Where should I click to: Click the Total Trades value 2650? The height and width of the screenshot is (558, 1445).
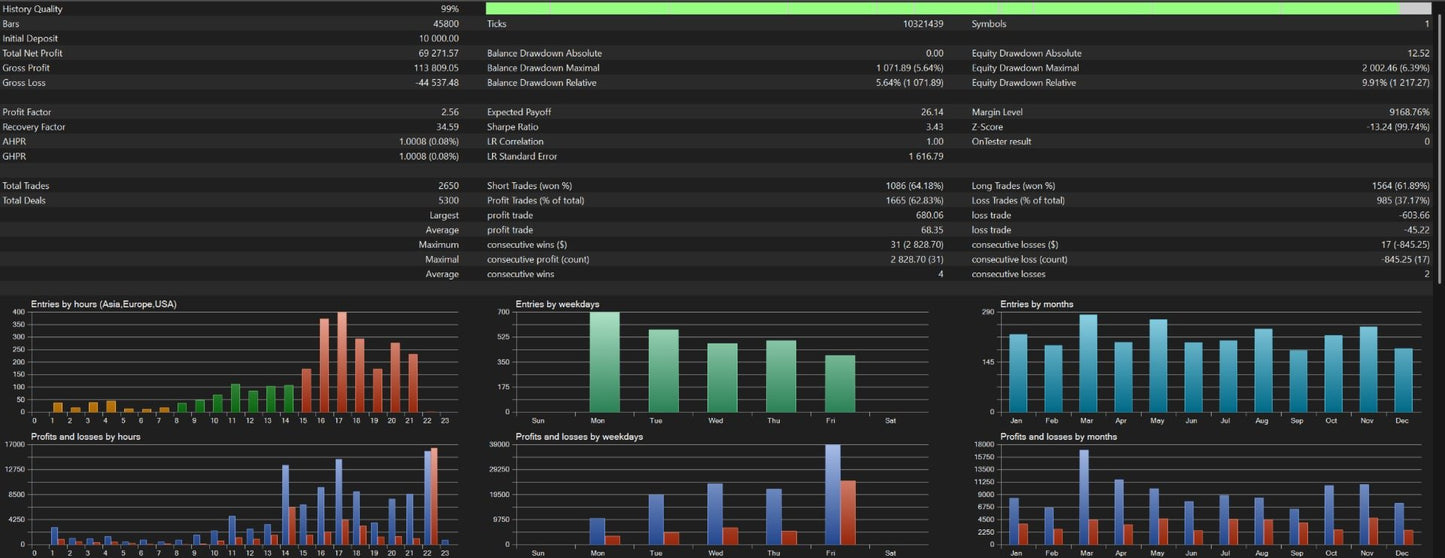point(448,186)
